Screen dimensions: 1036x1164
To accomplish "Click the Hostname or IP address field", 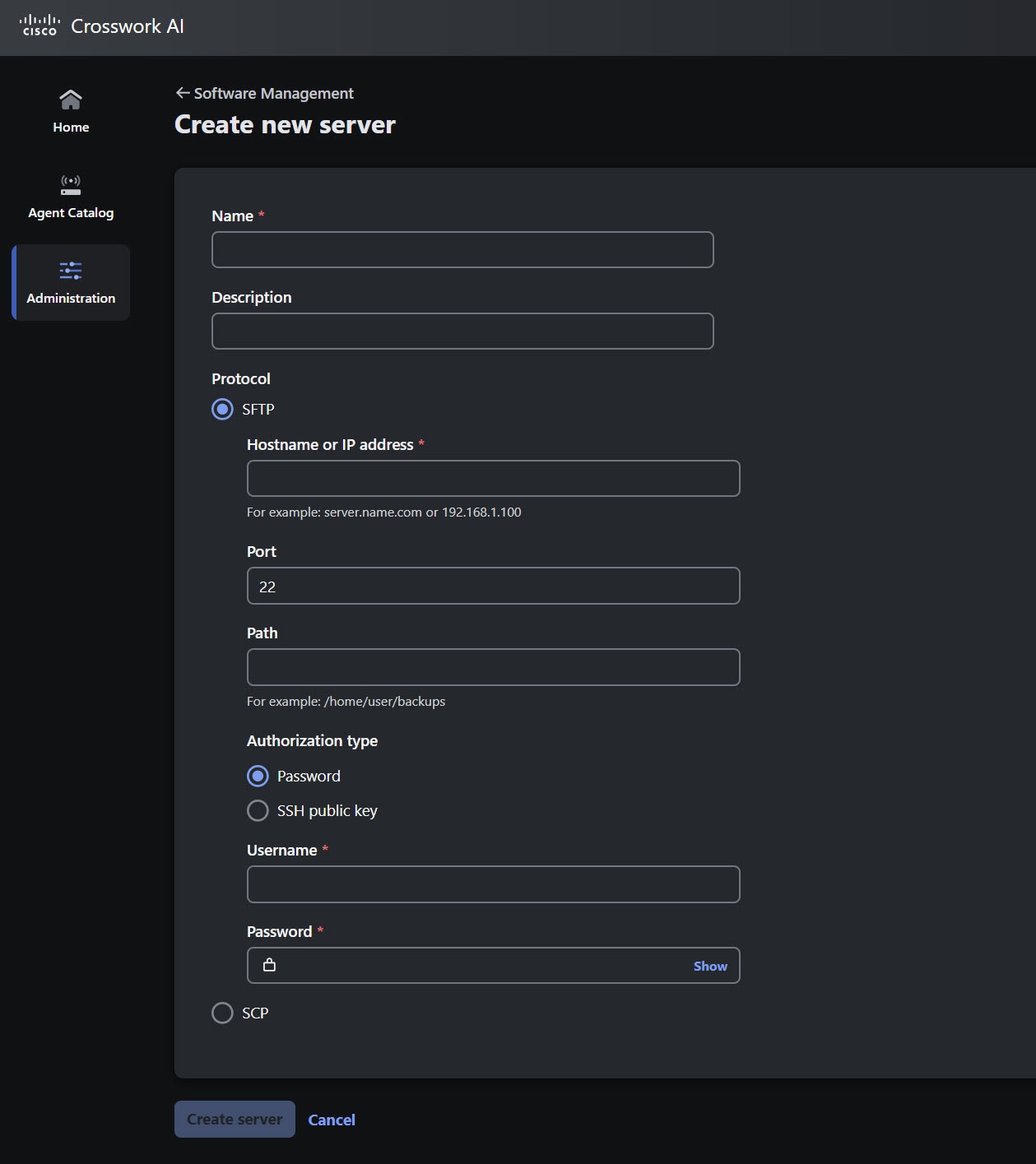I will [494, 478].
